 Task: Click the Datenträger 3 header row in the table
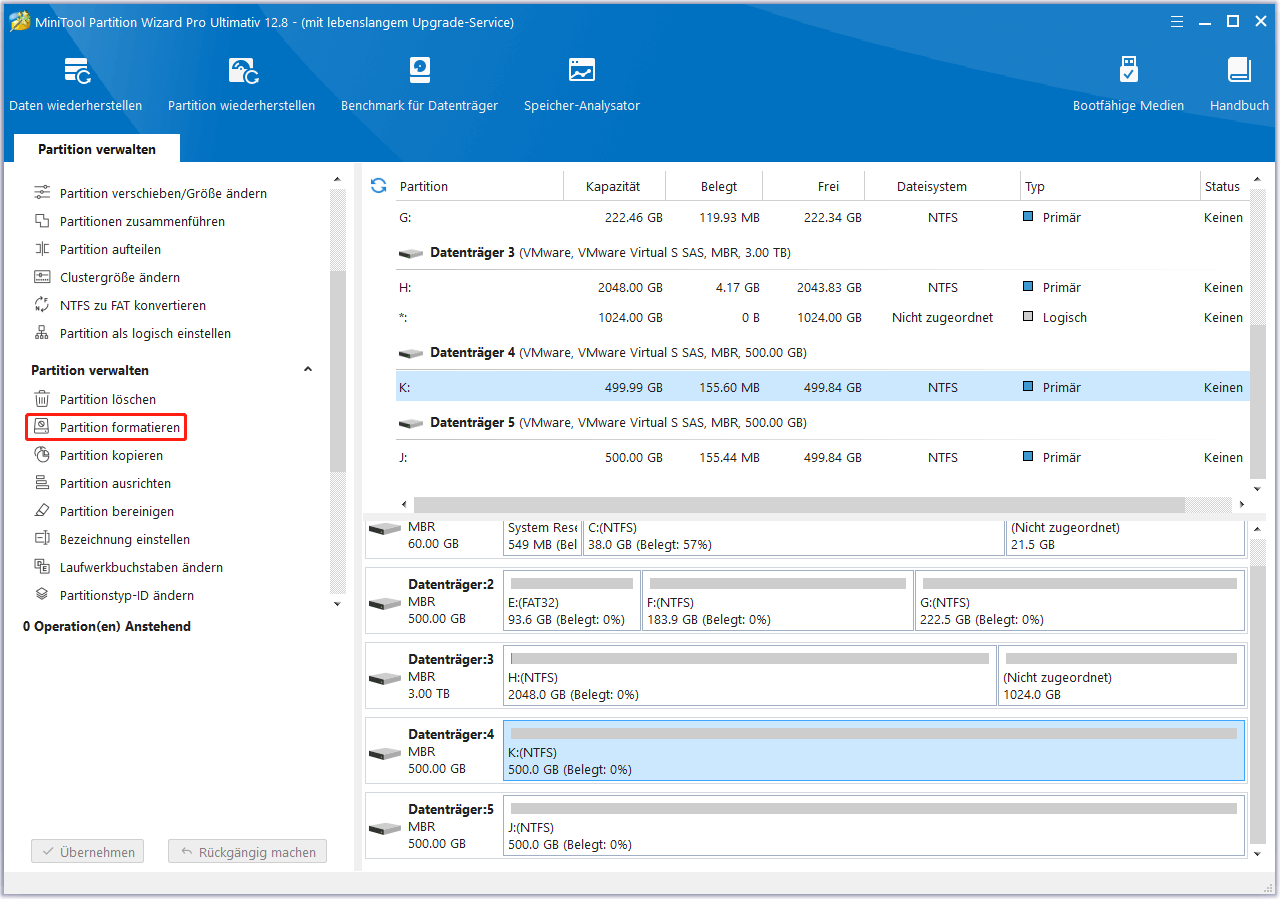click(822, 252)
